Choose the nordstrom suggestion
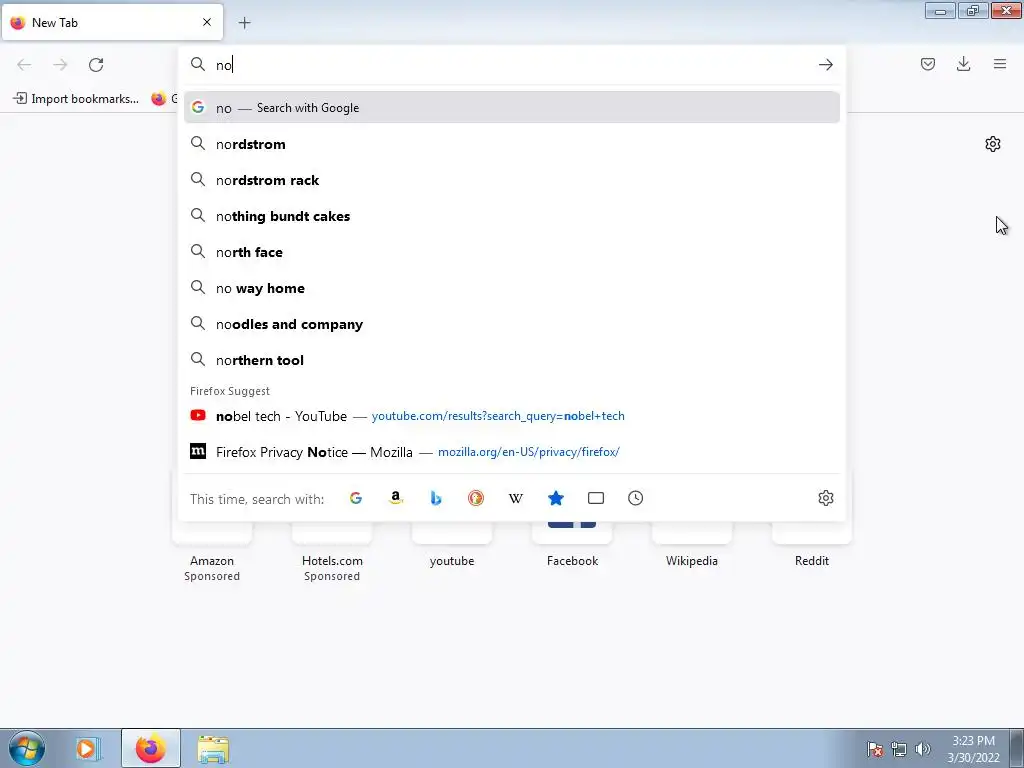 (x=512, y=144)
